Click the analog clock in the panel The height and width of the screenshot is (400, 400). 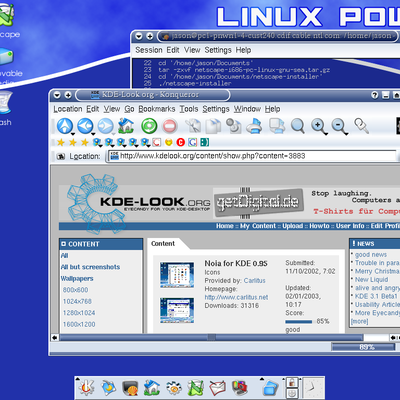pyautogui.click(x=312, y=388)
